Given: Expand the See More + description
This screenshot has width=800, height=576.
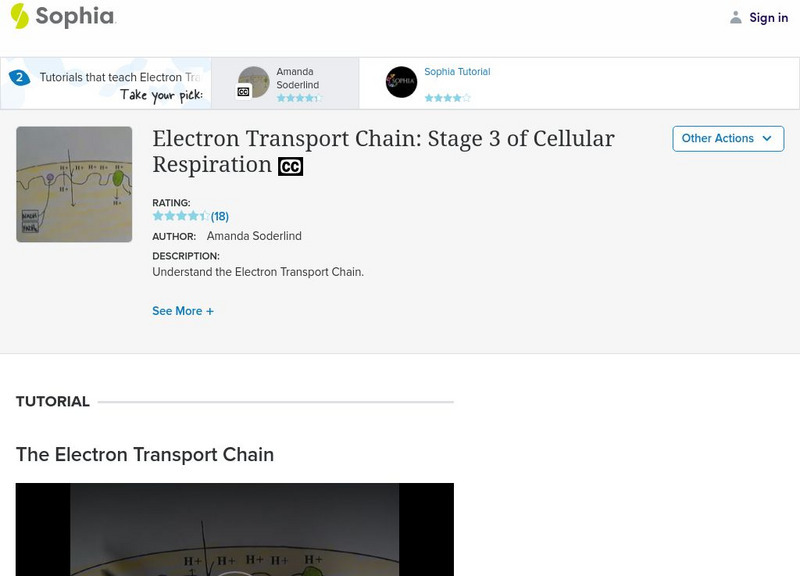Looking at the screenshot, I should pyautogui.click(x=183, y=311).
